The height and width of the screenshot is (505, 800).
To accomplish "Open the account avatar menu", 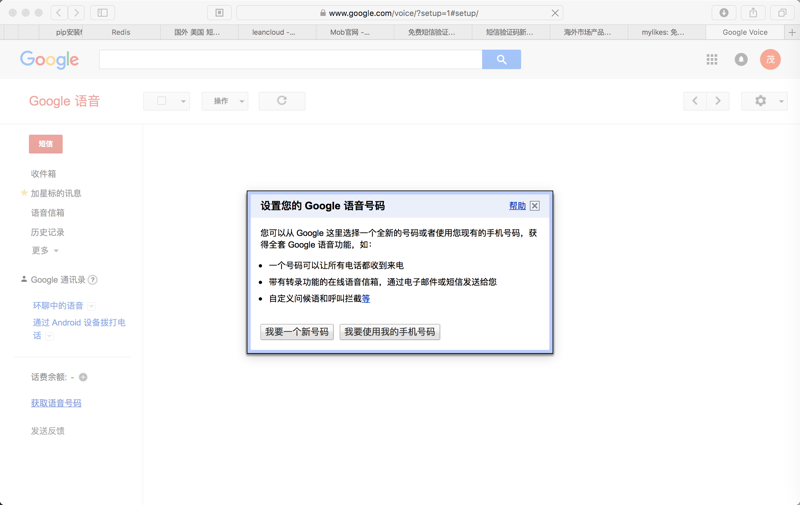I will pos(770,60).
